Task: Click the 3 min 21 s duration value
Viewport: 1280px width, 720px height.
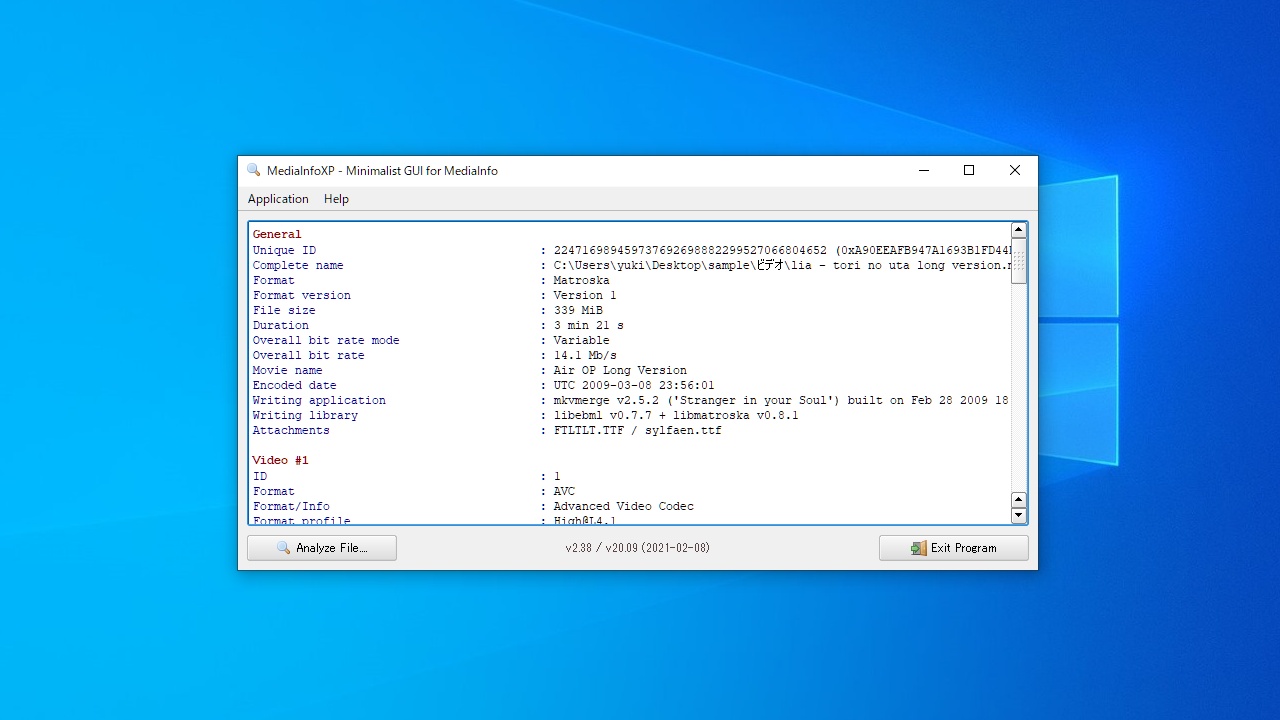Action: [589, 325]
